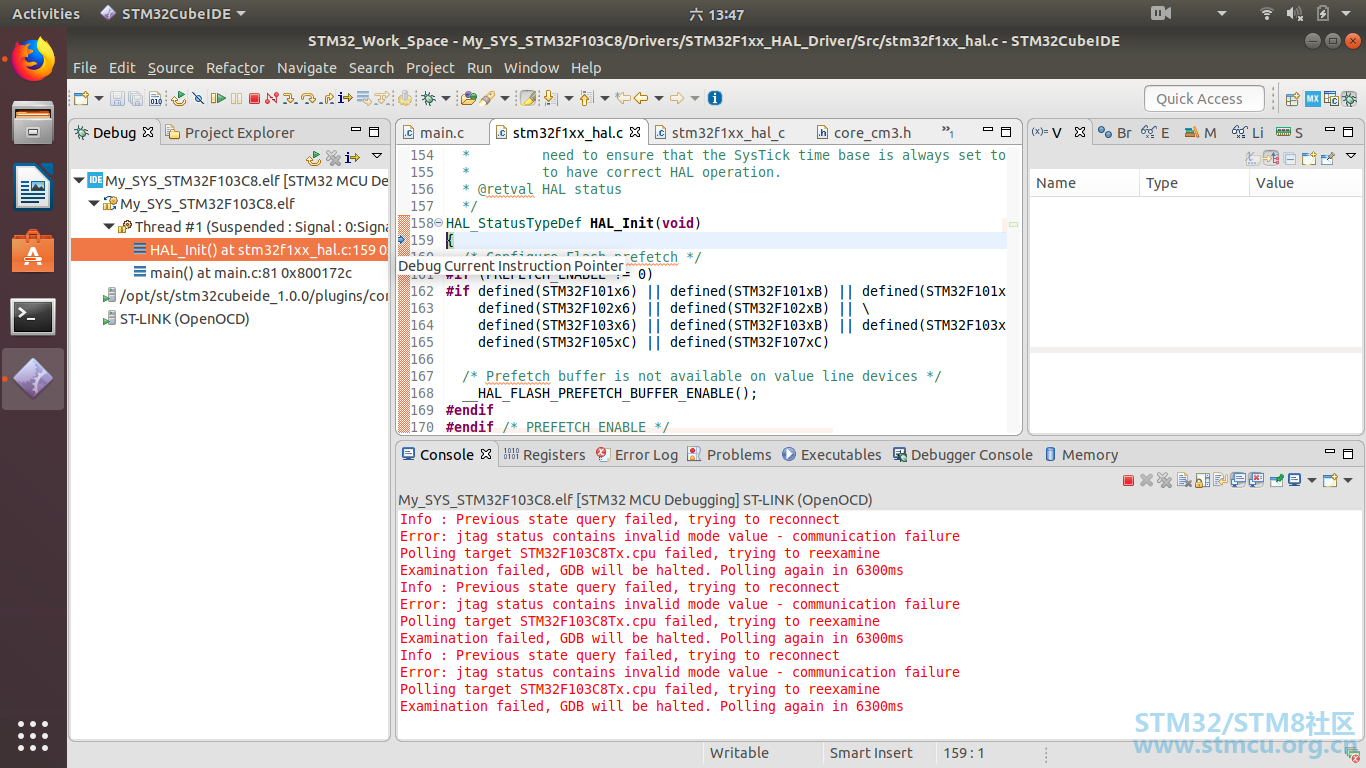Click the Quick Access search field
Screen dimensions: 1366x768
point(1204,98)
